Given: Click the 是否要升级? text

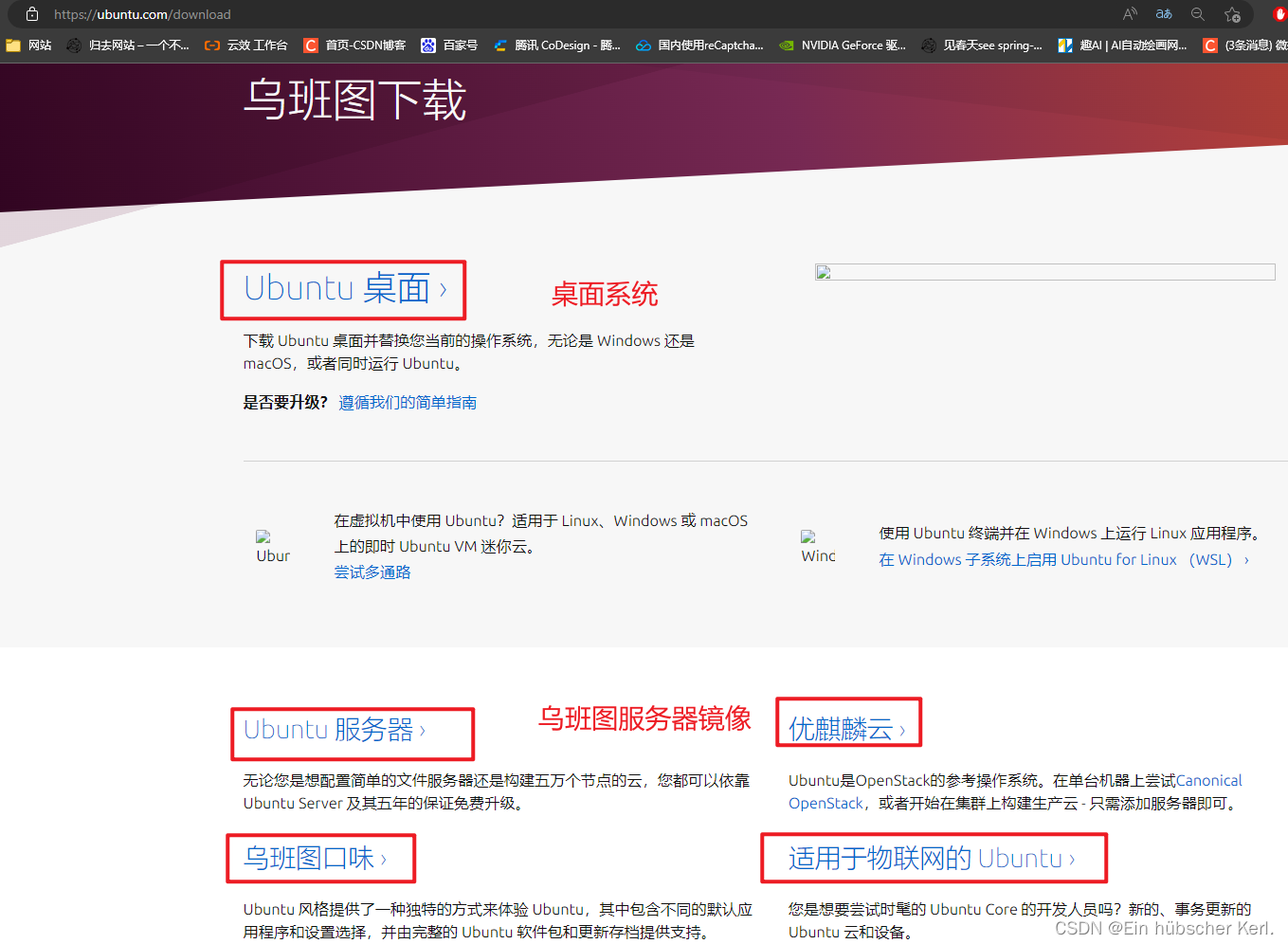Looking at the screenshot, I should tap(285, 403).
